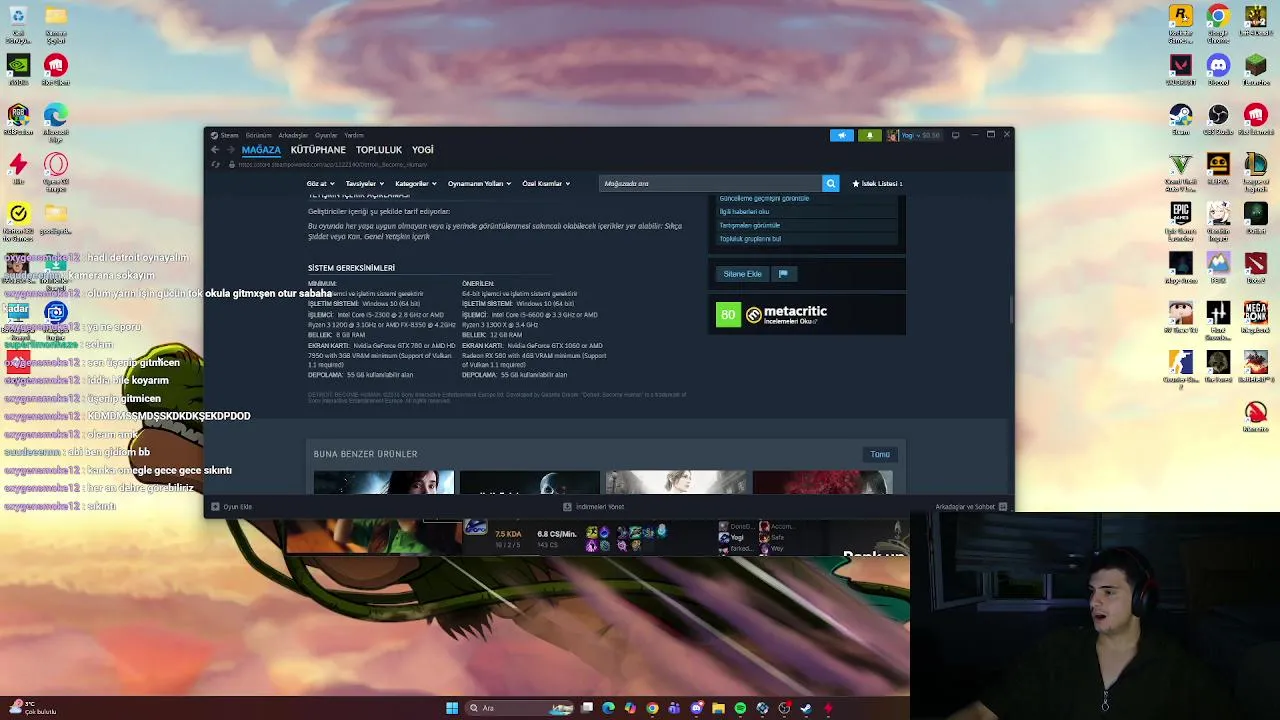
Task: Click the Steam page address URL
Action: (332, 164)
